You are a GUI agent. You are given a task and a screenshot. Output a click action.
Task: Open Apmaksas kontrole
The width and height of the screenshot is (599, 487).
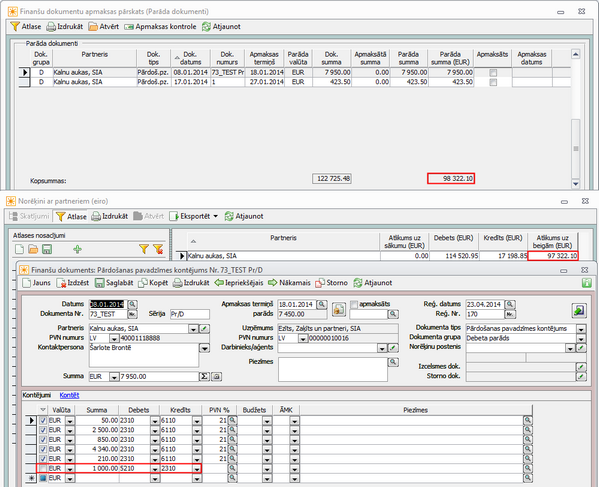[160, 27]
